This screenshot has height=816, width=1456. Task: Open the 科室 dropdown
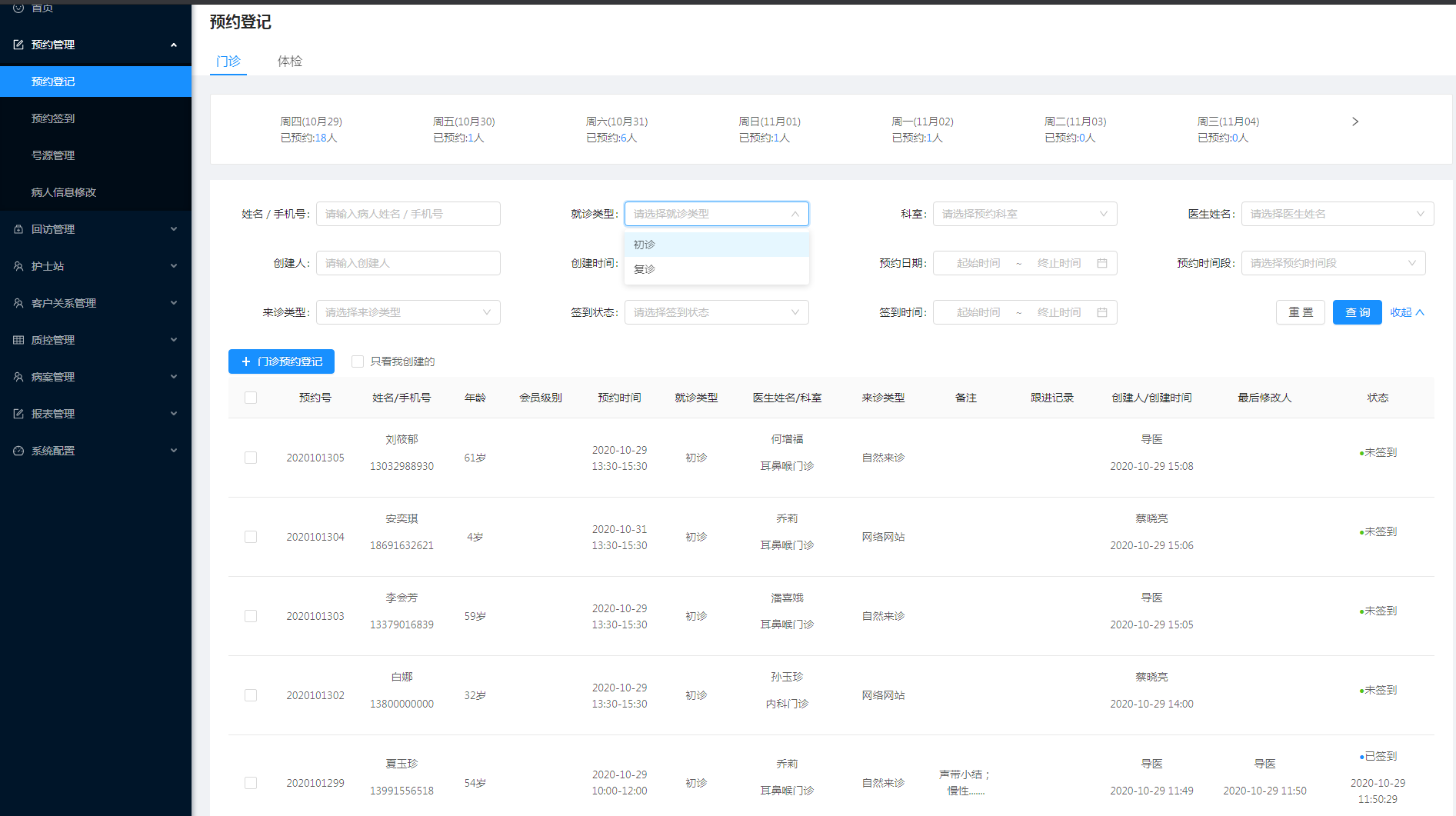(1025, 214)
